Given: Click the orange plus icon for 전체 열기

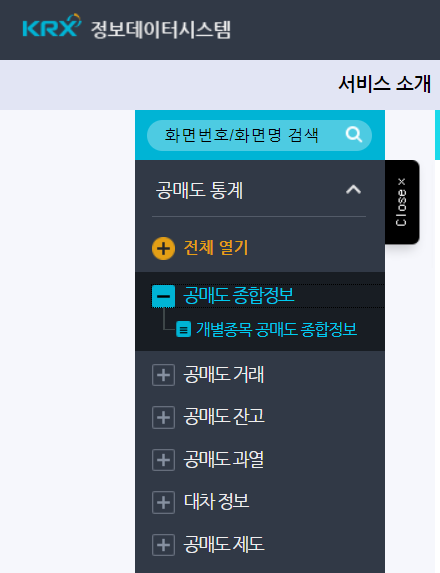Looking at the screenshot, I should tap(163, 248).
